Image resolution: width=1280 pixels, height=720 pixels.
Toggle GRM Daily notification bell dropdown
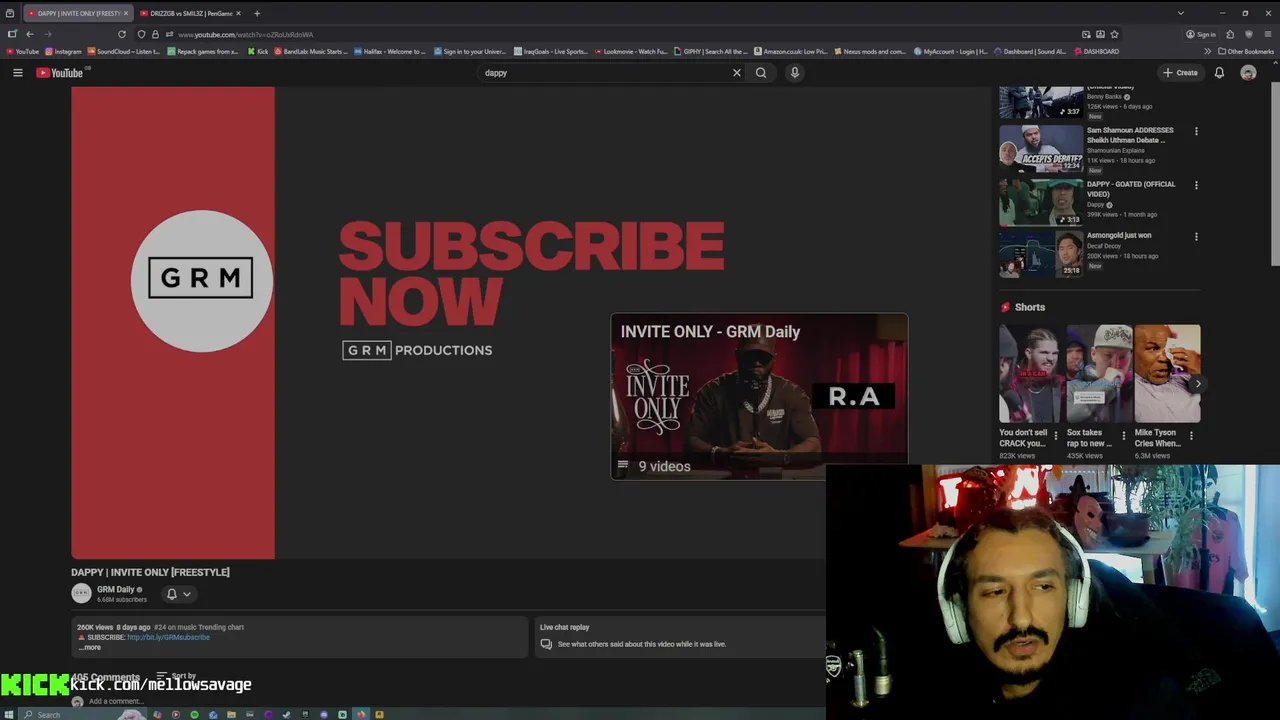coord(178,594)
